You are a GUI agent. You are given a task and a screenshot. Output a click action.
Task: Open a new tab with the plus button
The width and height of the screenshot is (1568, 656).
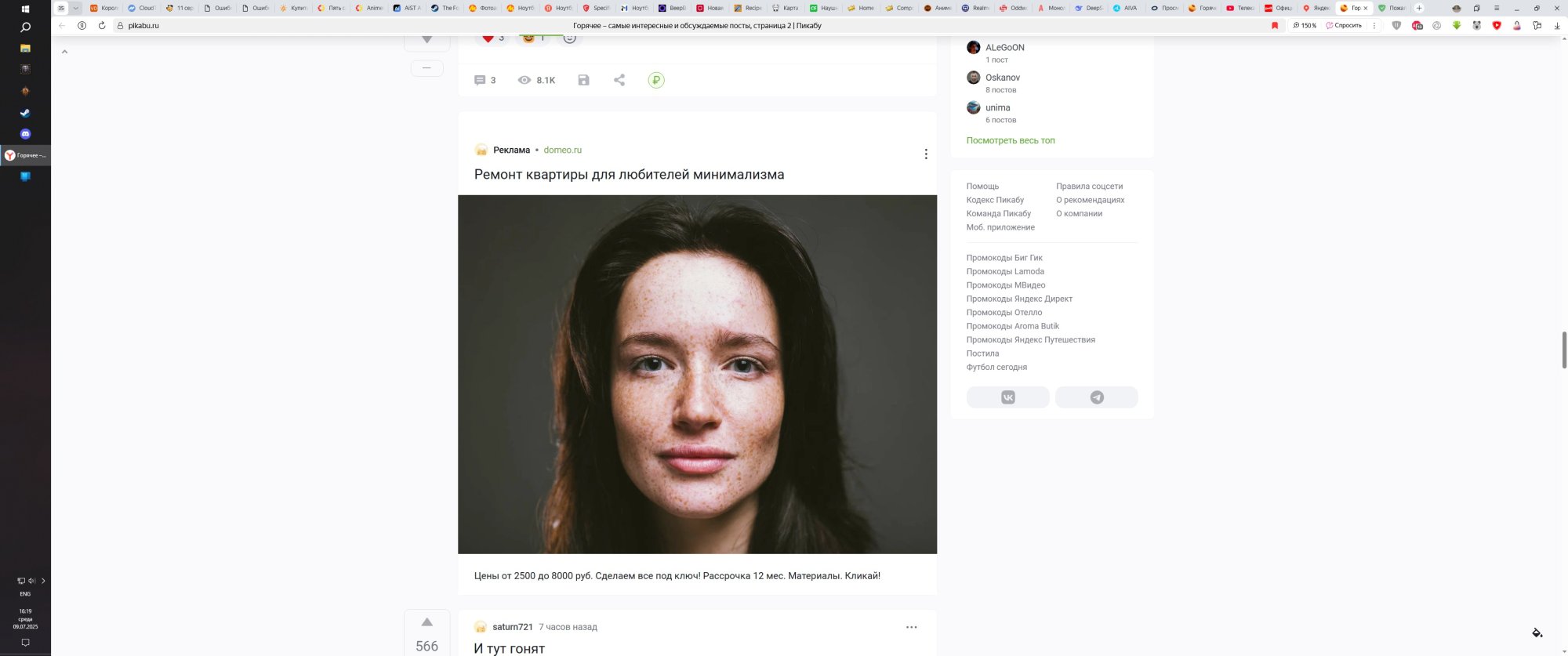(x=1418, y=8)
